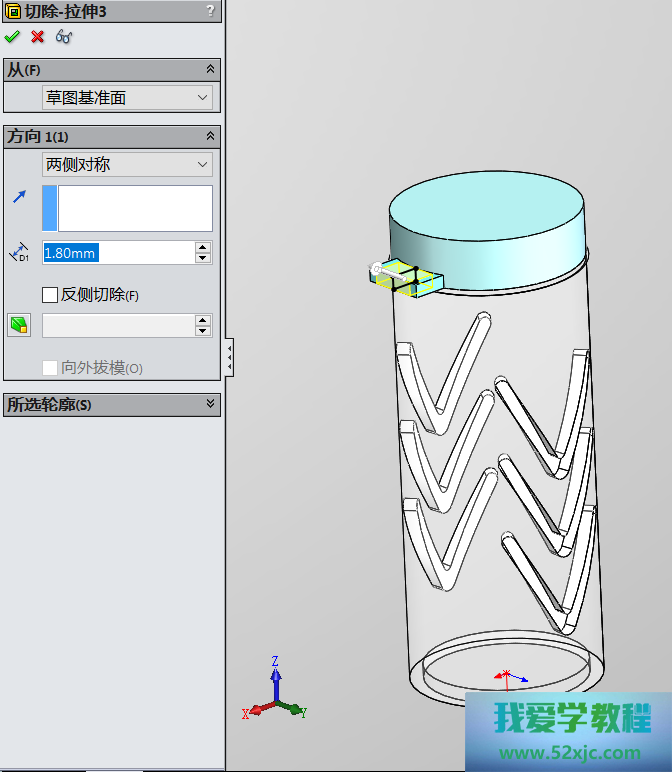This screenshot has width=672, height=772.
Task: Decrease depth value with the down spinner arrow
Action: pyautogui.click(x=203, y=258)
